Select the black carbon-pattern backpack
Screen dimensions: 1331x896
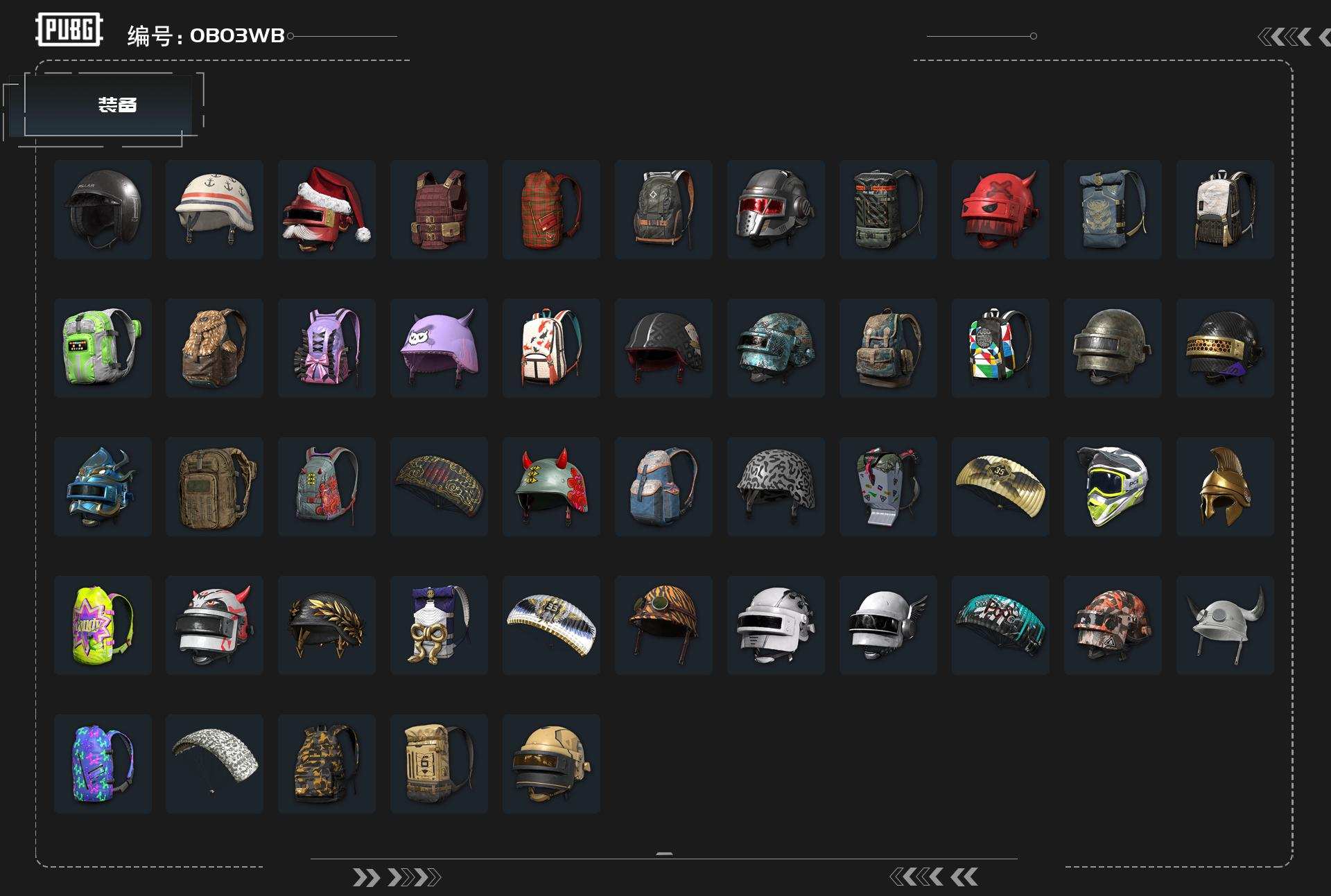pyautogui.click(x=889, y=209)
